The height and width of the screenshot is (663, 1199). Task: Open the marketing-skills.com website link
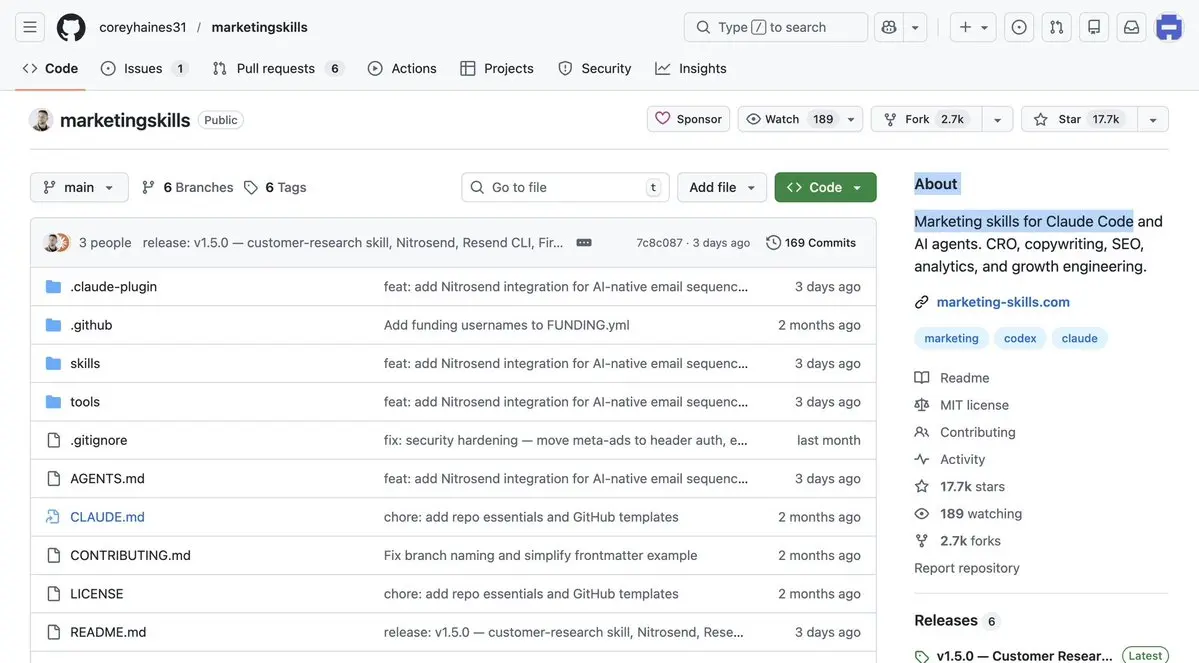(1003, 302)
